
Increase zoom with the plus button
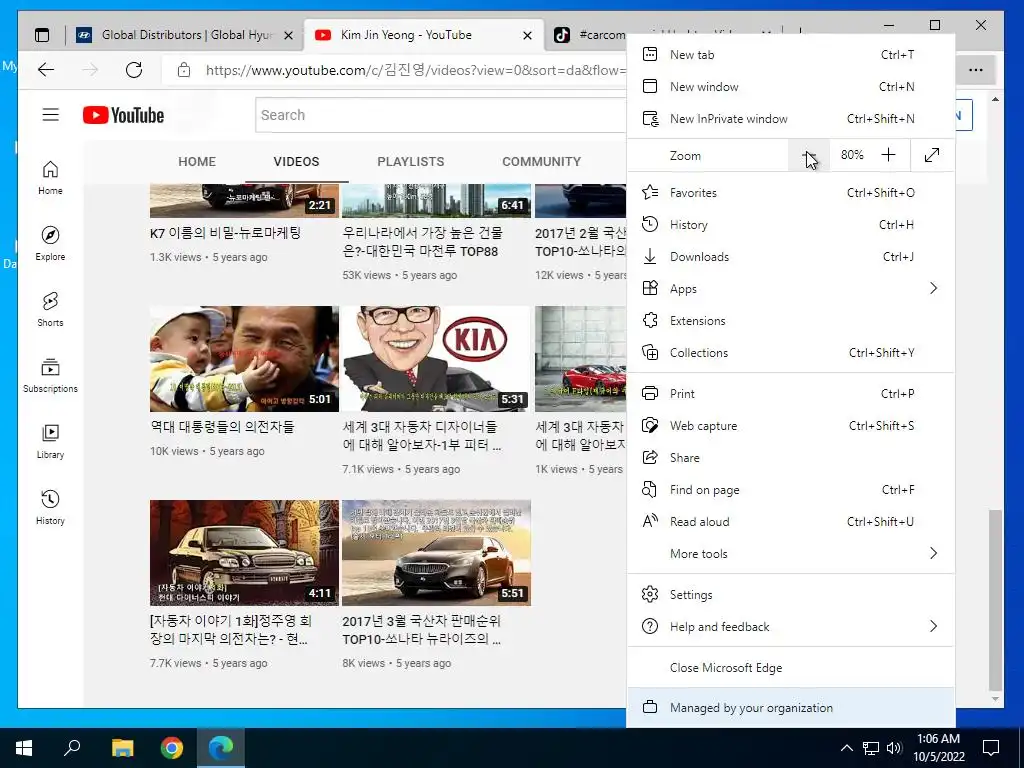[888, 155]
